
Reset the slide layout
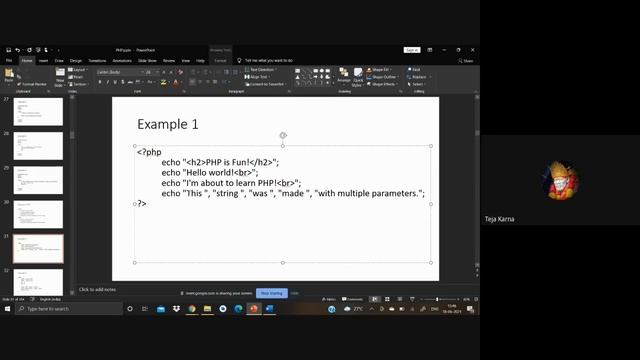tap(76, 77)
